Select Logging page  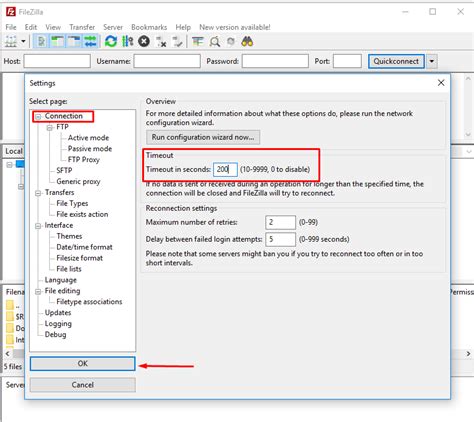58,324
